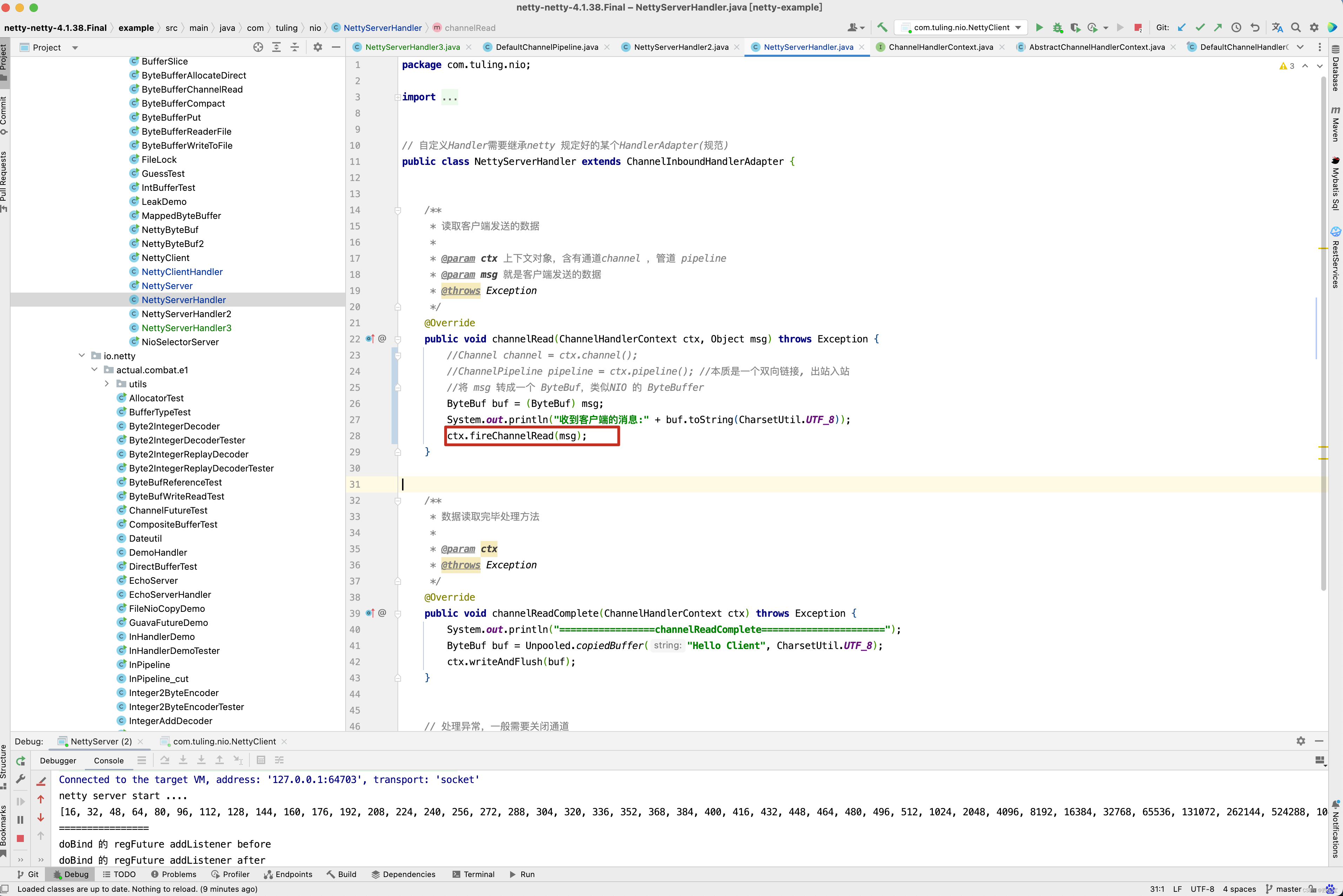
Task: Collapse the io.netty package node
Action: click(x=82, y=356)
